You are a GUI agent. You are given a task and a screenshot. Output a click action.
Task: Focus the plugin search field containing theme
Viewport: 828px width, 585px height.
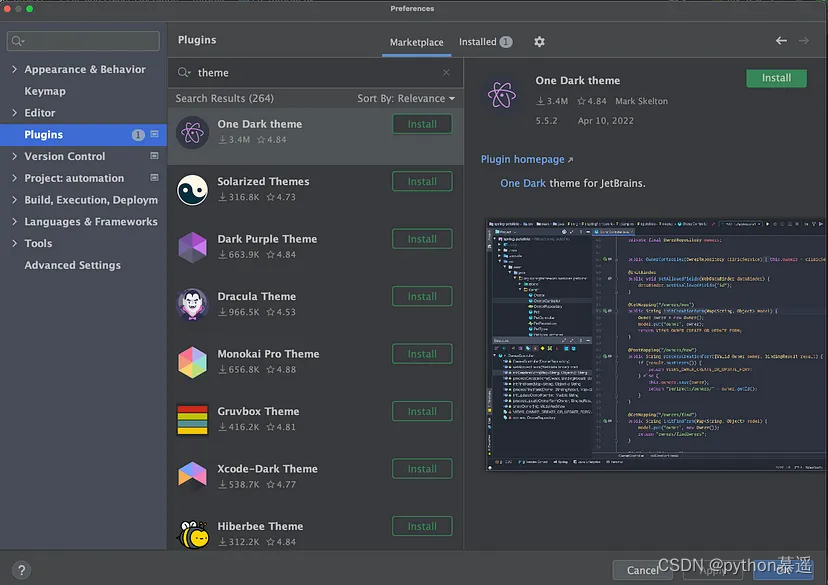pos(316,72)
